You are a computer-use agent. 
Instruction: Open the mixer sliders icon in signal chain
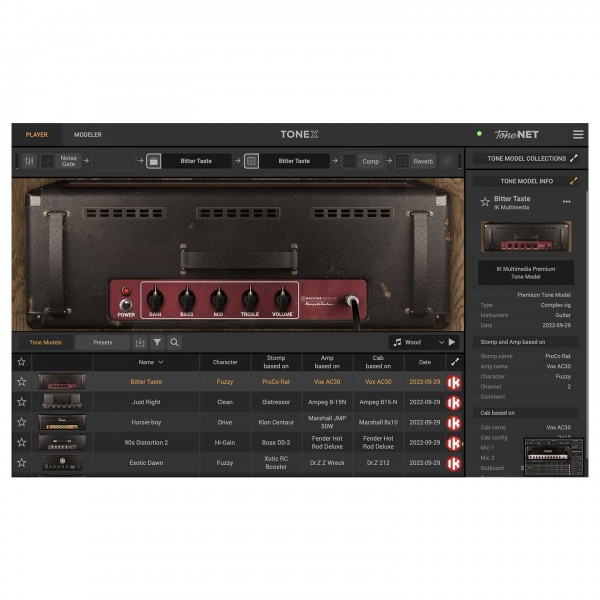[x=29, y=161]
